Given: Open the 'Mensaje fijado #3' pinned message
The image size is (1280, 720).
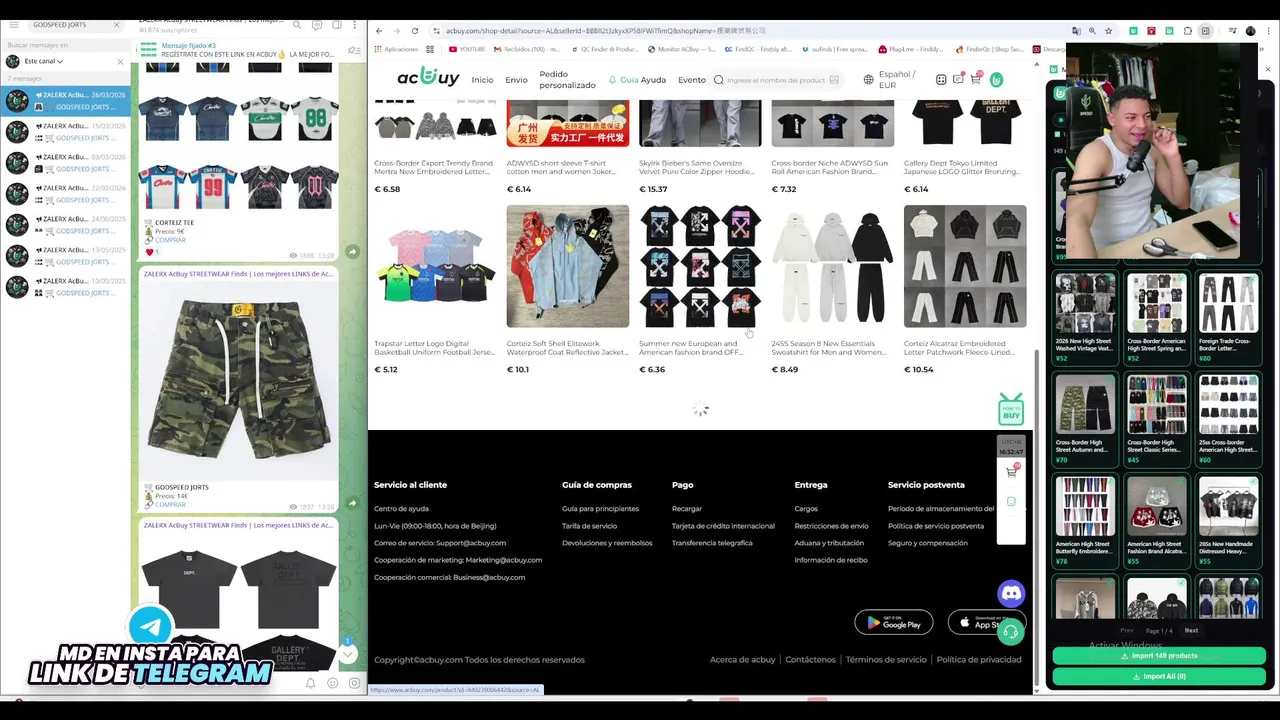Looking at the screenshot, I should click(x=238, y=50).
